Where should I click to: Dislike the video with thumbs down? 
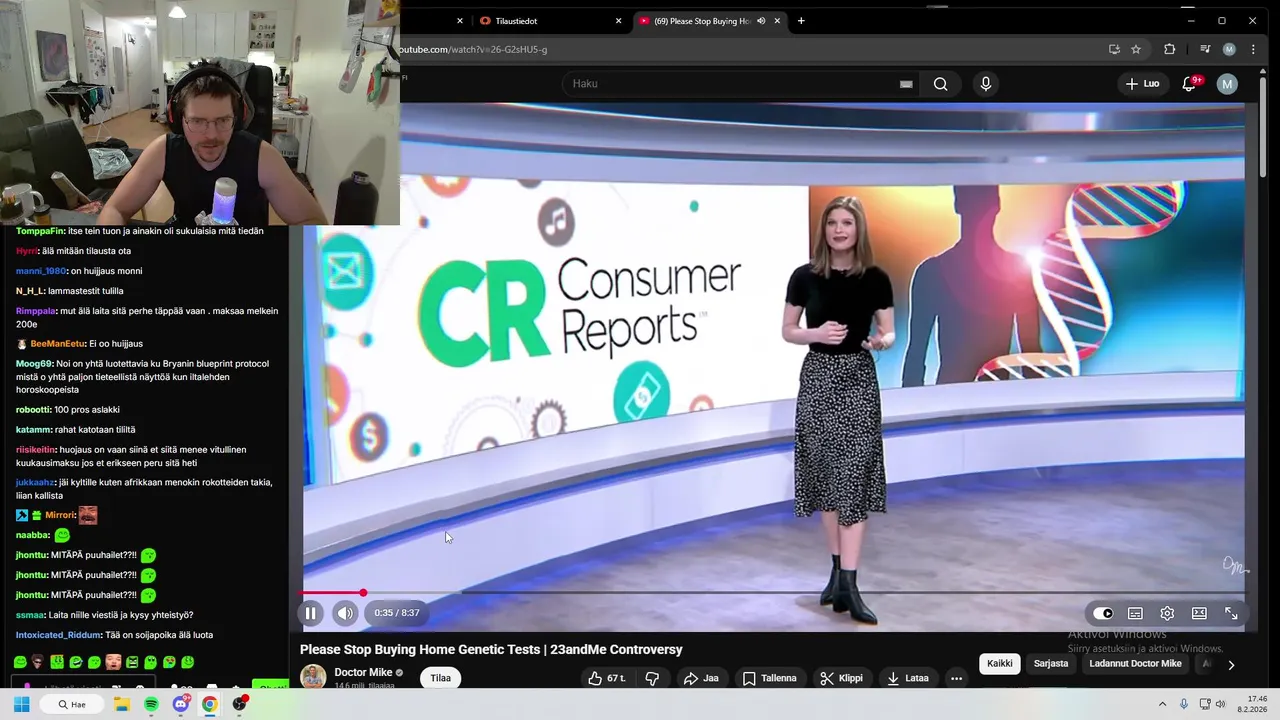pos(652,678)
